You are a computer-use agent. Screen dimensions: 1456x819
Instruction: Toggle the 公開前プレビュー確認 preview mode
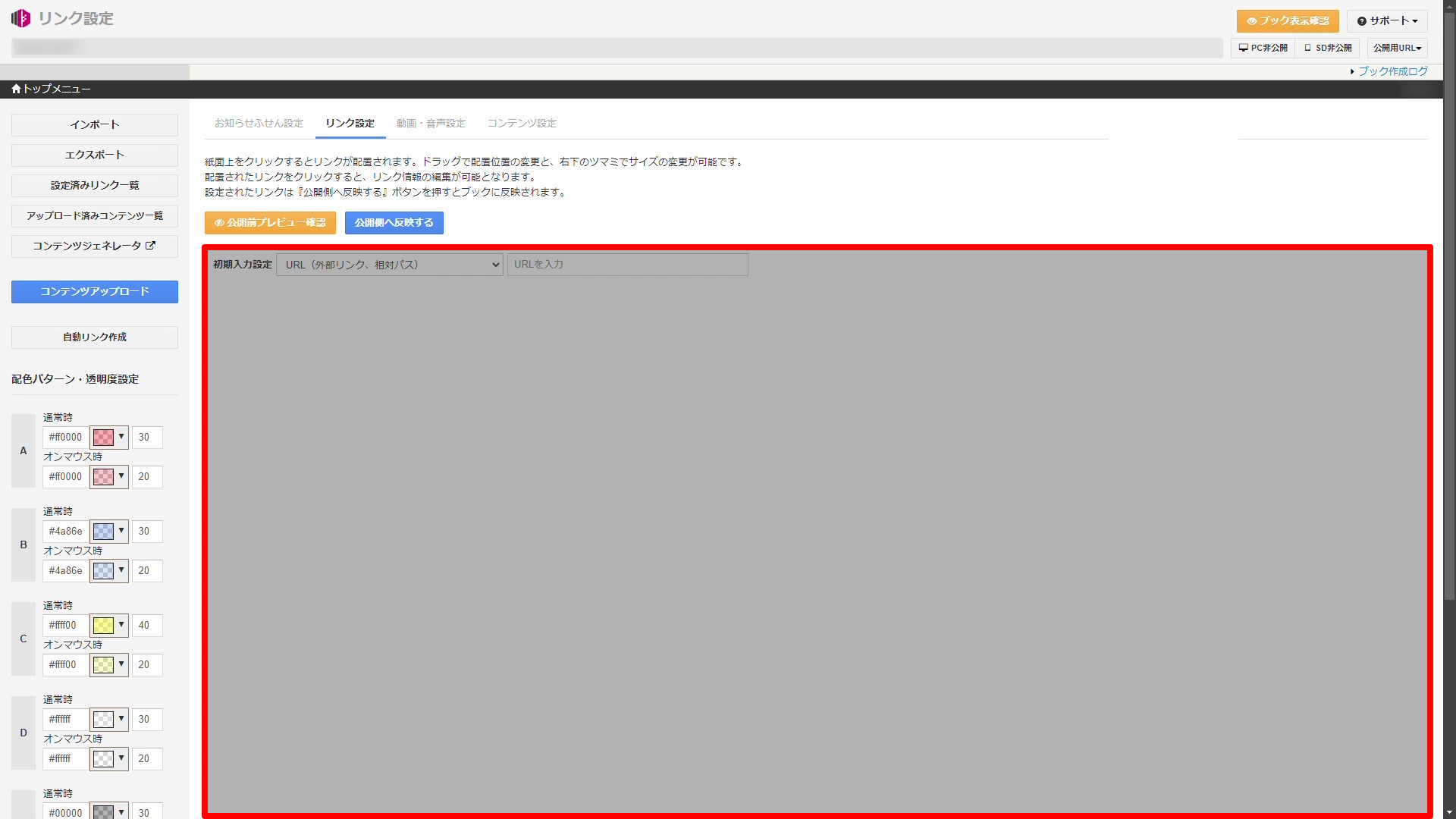pyautogui.click(x=270, y=223)
